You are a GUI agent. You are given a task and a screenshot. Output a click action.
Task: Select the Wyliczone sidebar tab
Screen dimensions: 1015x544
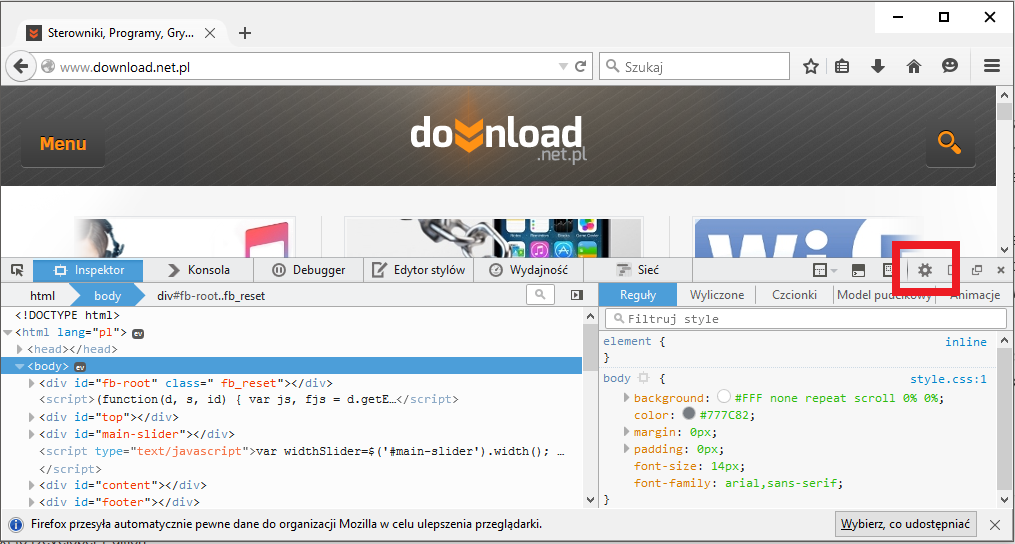tap(717, 295)
